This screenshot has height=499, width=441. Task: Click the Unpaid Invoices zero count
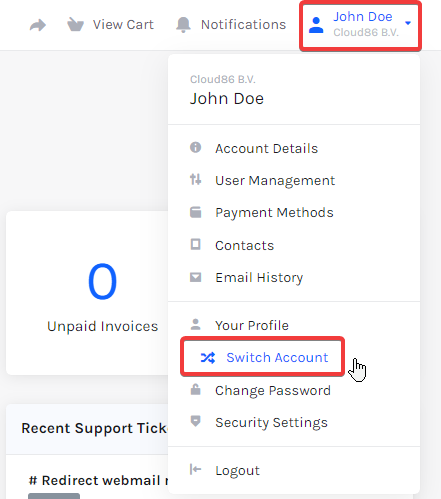point(102,281)
